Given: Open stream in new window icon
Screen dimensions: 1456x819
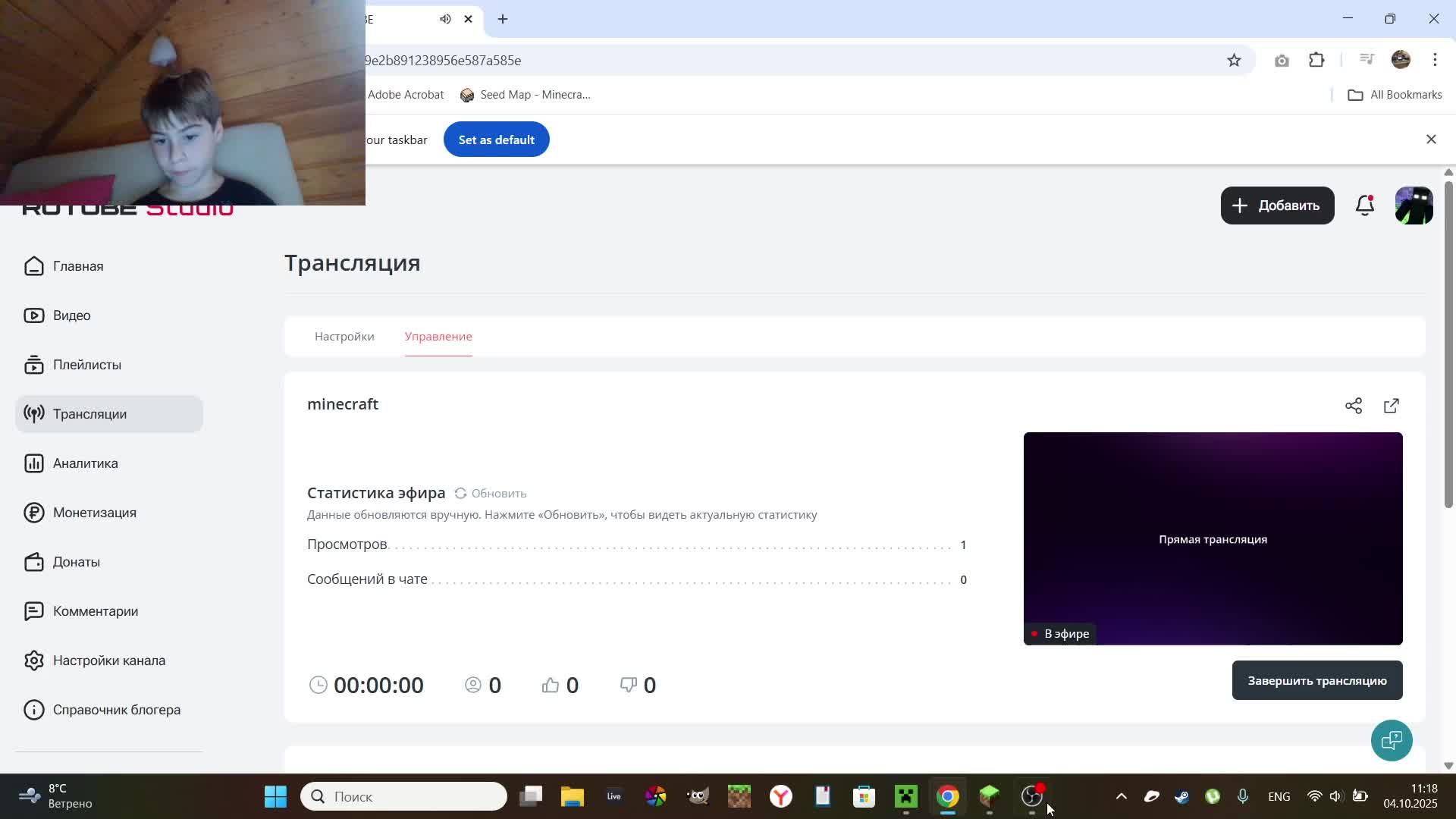Looking at the screenshot, I should 1392,406.
